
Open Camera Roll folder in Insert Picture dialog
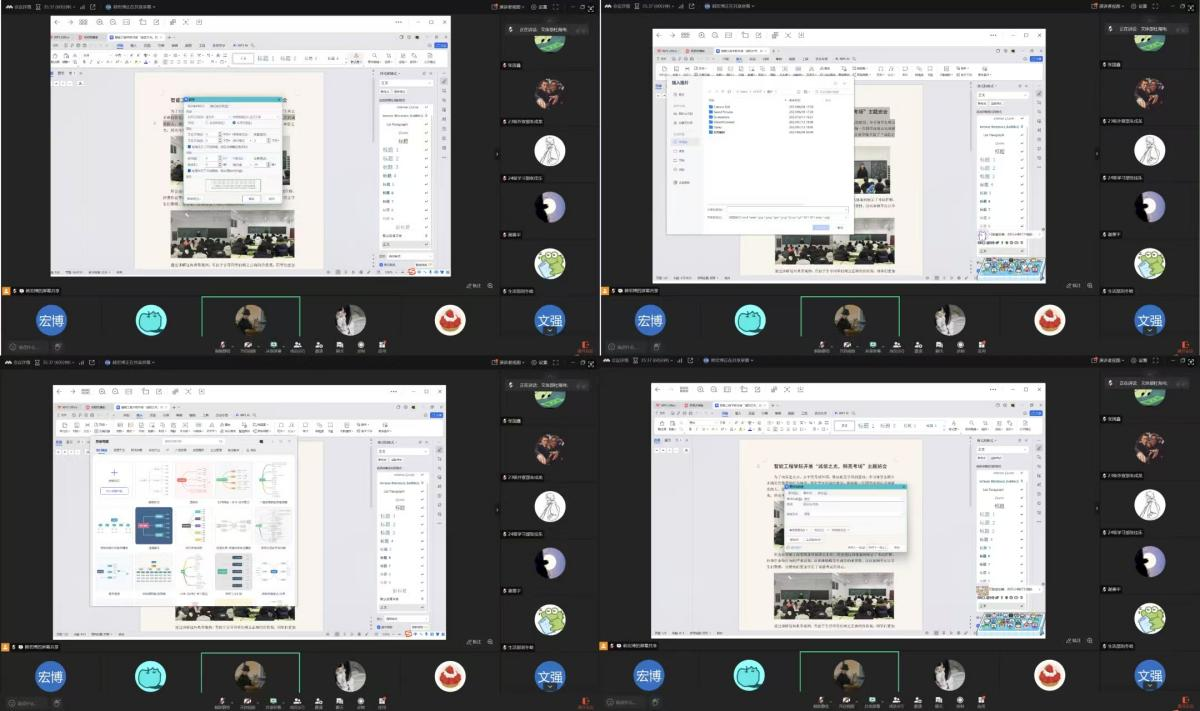pyautogui.click(x=721, y=106)
